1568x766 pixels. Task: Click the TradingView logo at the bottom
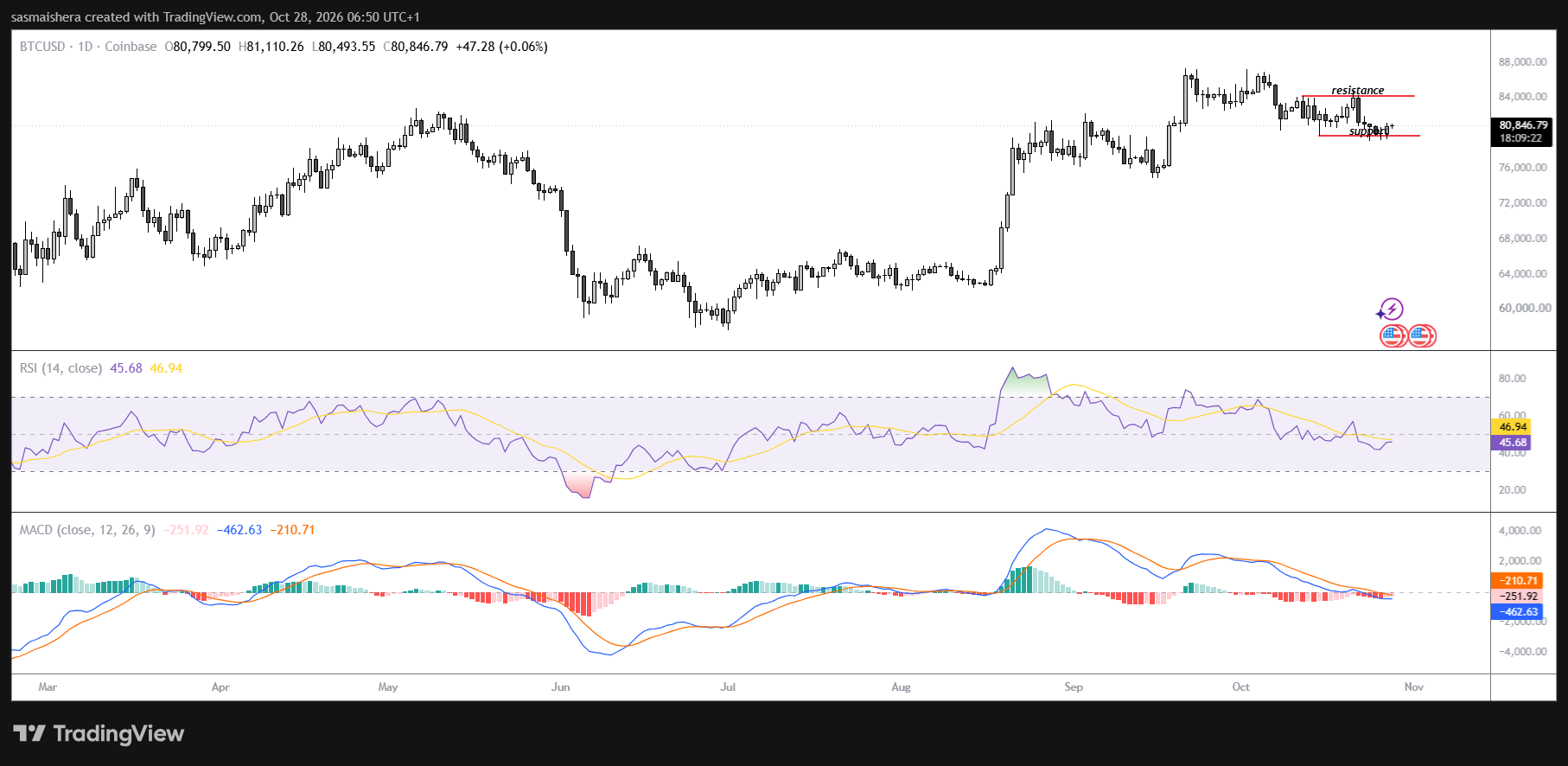click(99, 734)
